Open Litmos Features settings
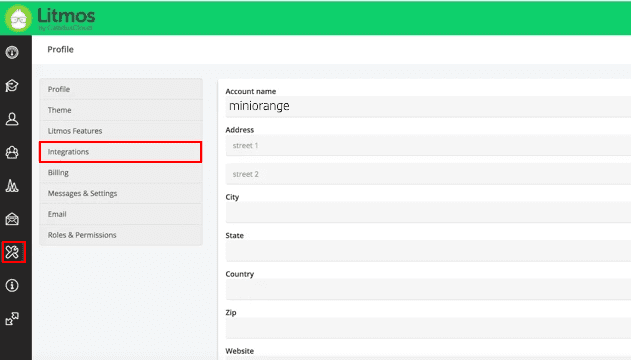631x360 pixels. pos(121,131)
